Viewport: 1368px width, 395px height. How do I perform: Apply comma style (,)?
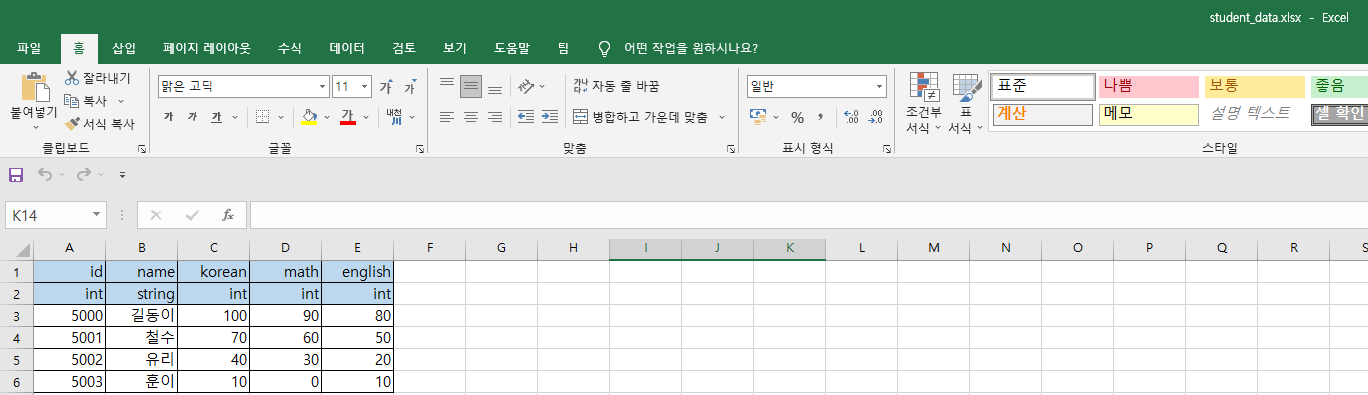click(821, 117)
